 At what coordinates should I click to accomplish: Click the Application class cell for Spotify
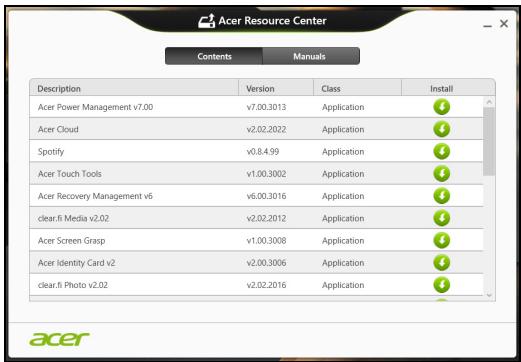(343, 152)
